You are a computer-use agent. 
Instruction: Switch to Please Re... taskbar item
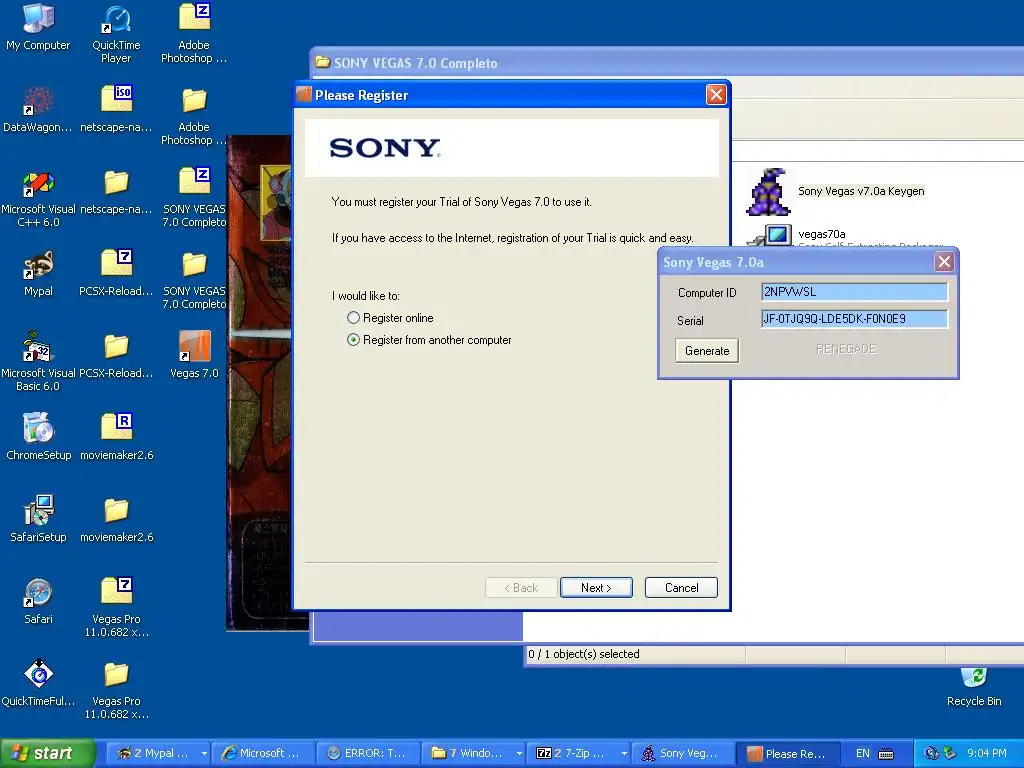(788, 754)
